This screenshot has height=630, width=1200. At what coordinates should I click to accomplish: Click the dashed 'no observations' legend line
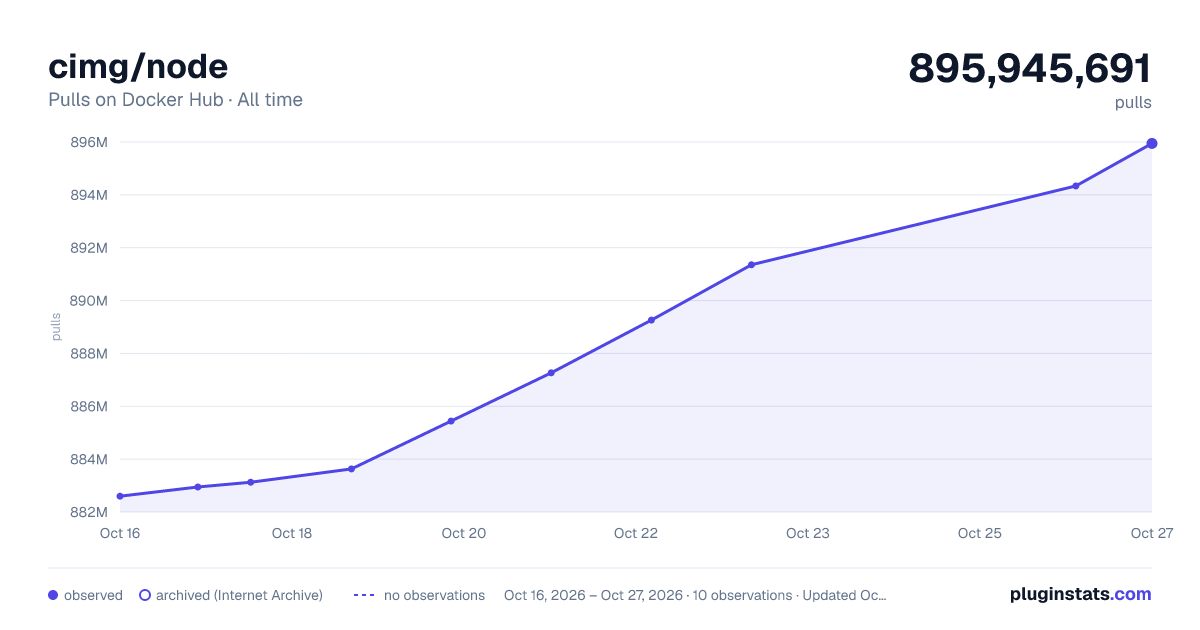coord(364,595)
